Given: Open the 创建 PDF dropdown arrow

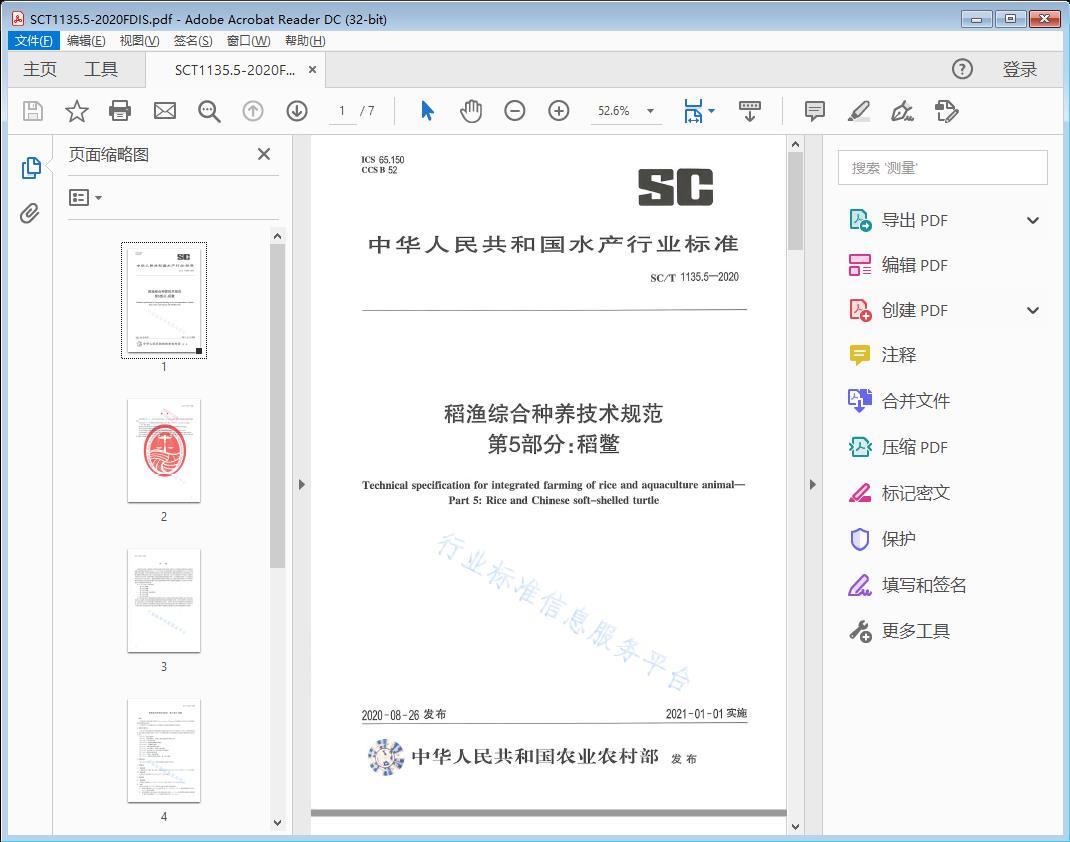Looking at the screenshot, I should 1032,310.
